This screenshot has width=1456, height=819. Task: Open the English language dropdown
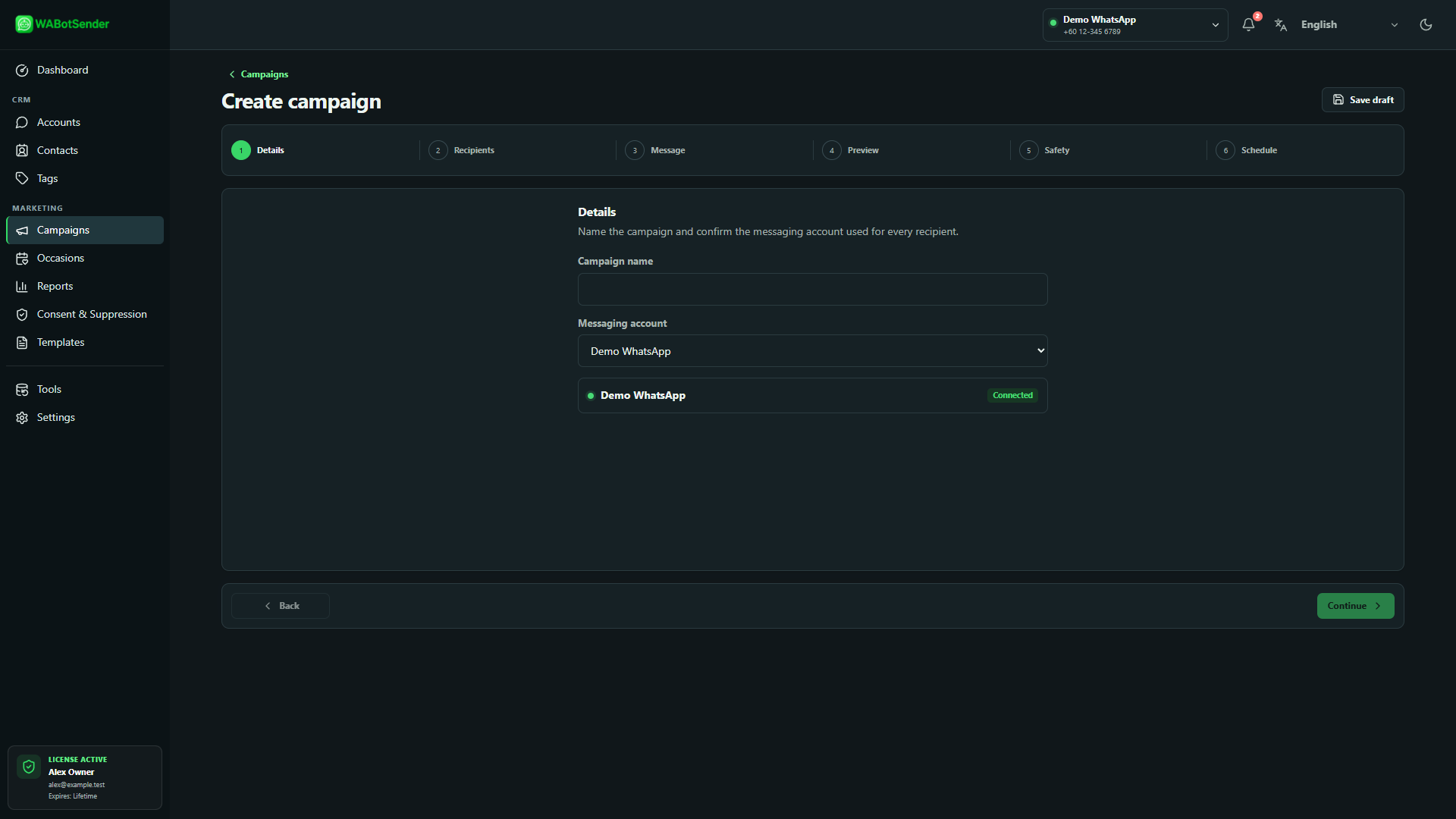click(1350, 25)
